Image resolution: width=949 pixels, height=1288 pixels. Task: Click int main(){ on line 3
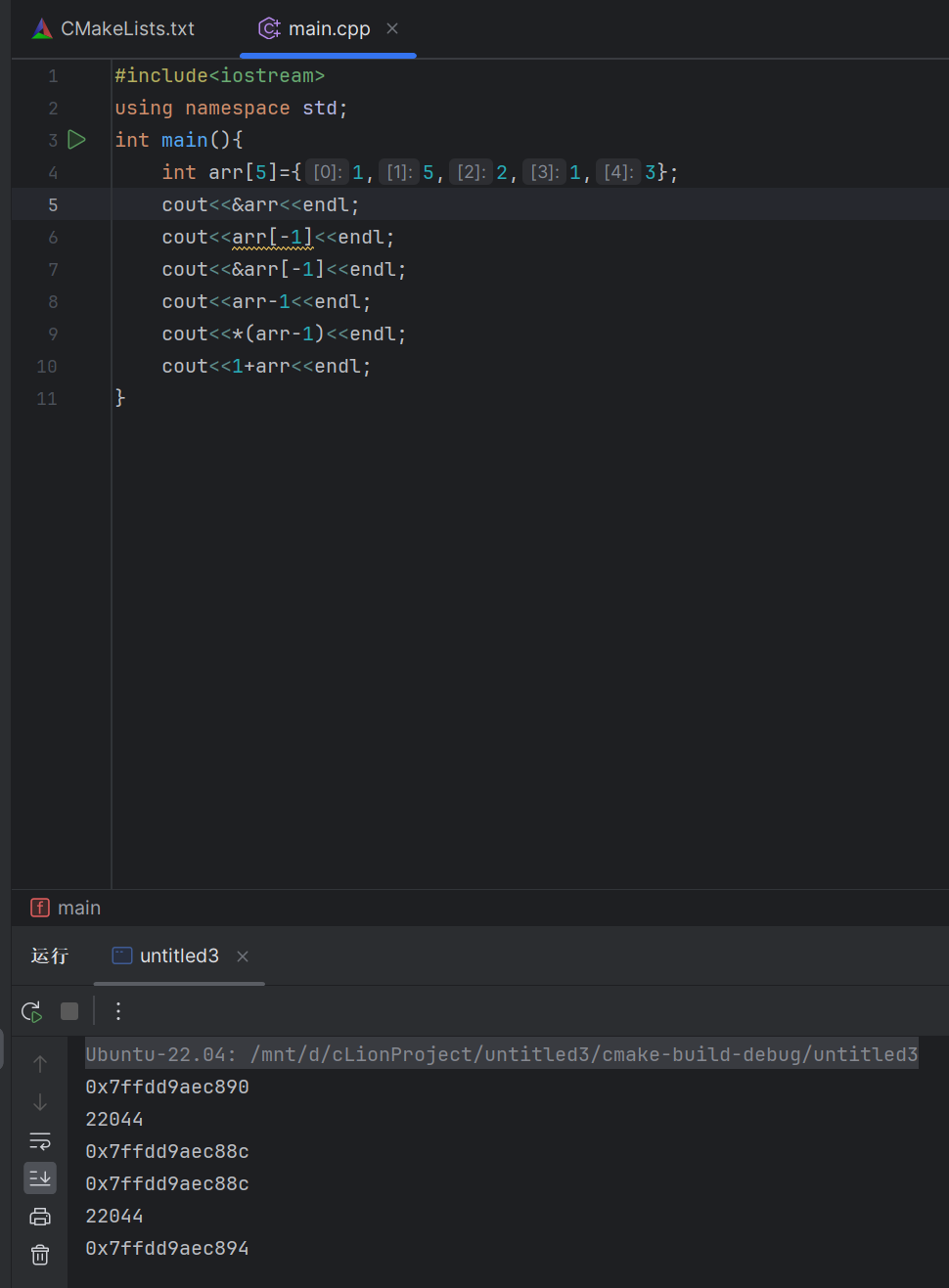coord(179,140)
